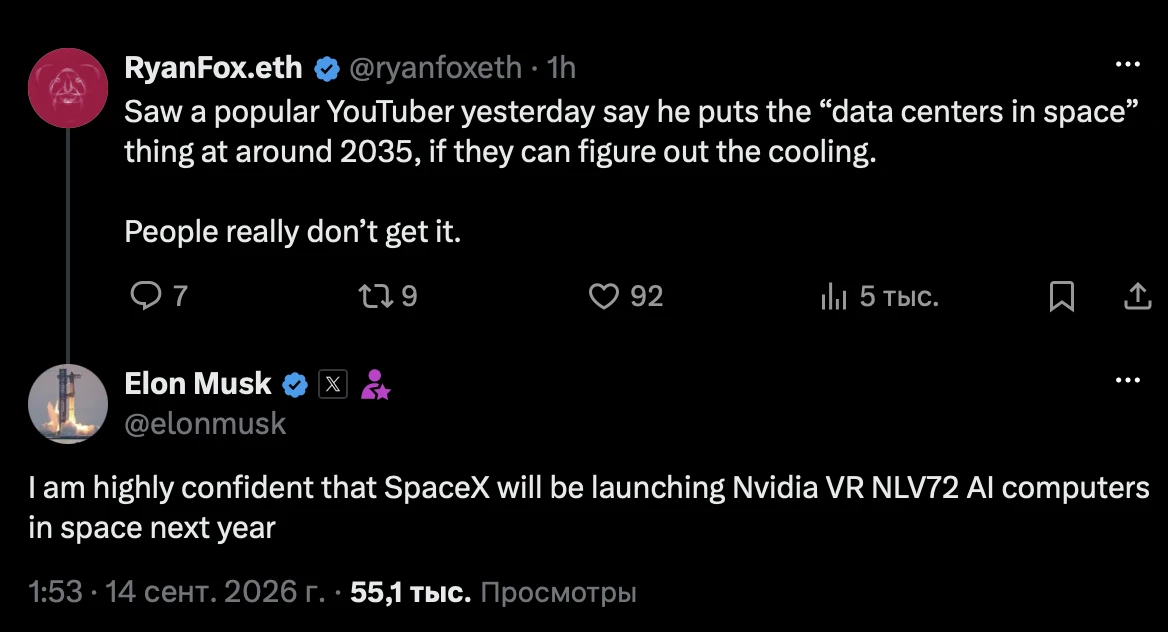Click Elon Musk's blue verified checkmark
The image size is (1168, 632).
[295, 385]
